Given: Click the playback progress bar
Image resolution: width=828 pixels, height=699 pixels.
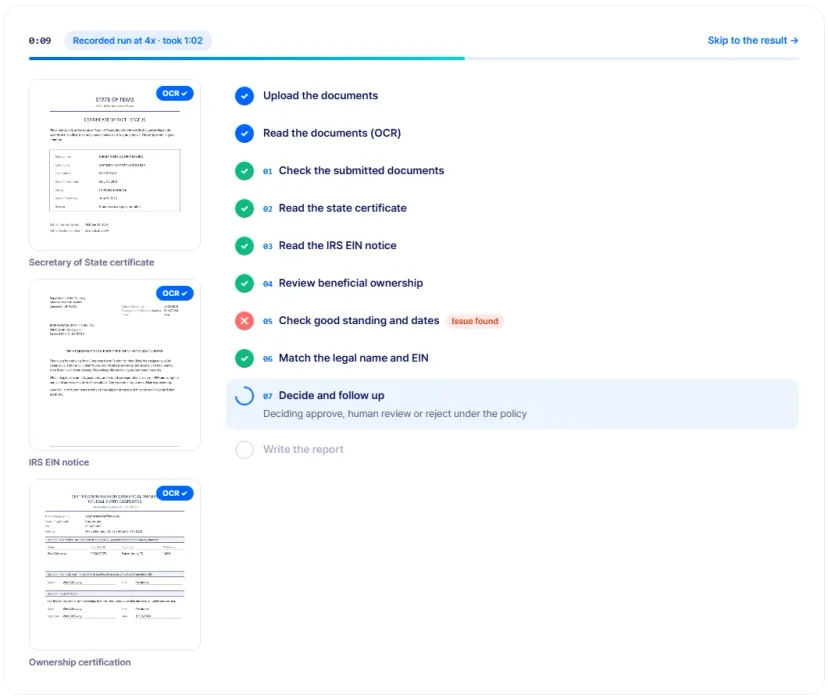Looking at the screenshot, I should [413, 59].
